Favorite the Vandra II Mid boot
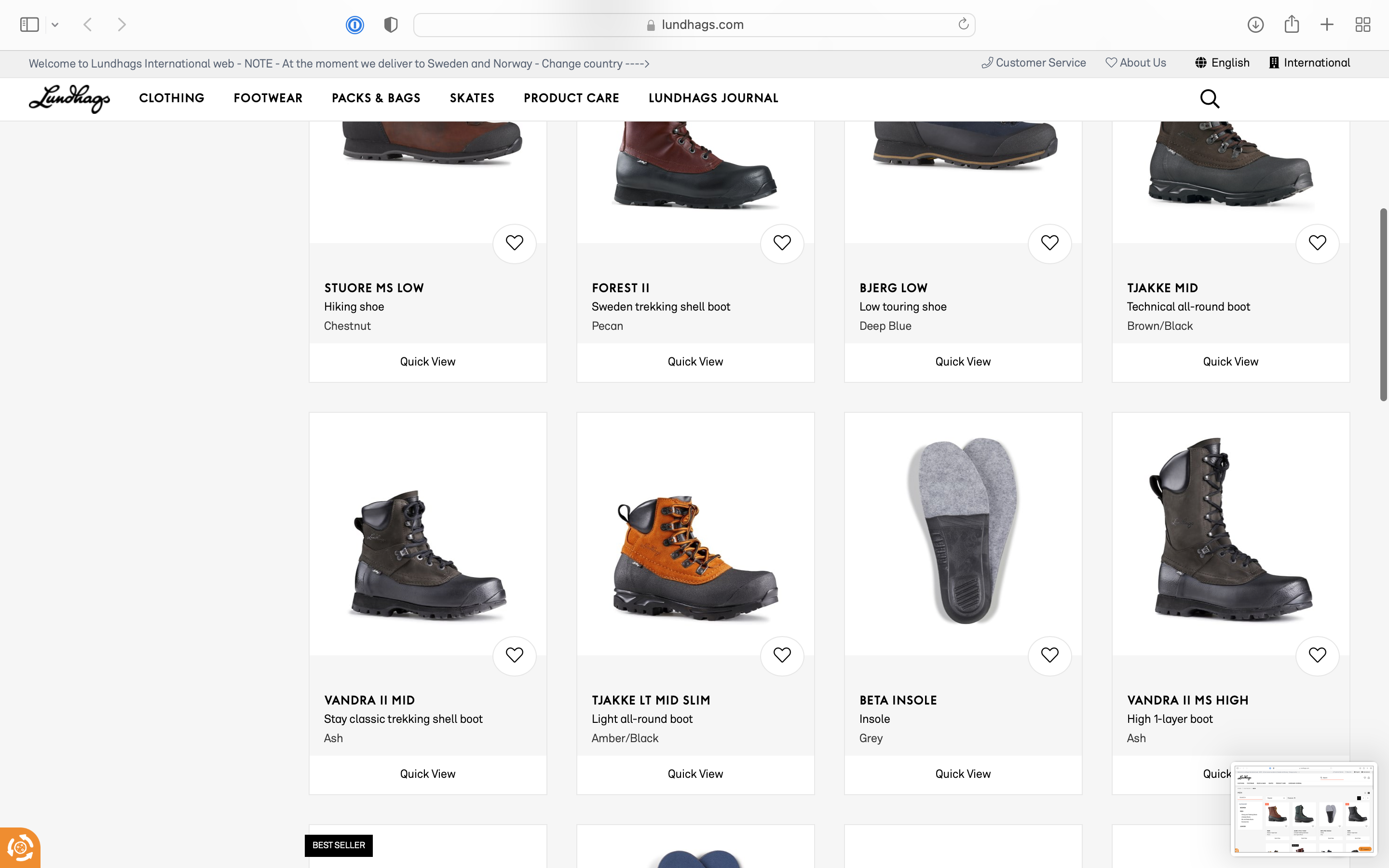 514,656
